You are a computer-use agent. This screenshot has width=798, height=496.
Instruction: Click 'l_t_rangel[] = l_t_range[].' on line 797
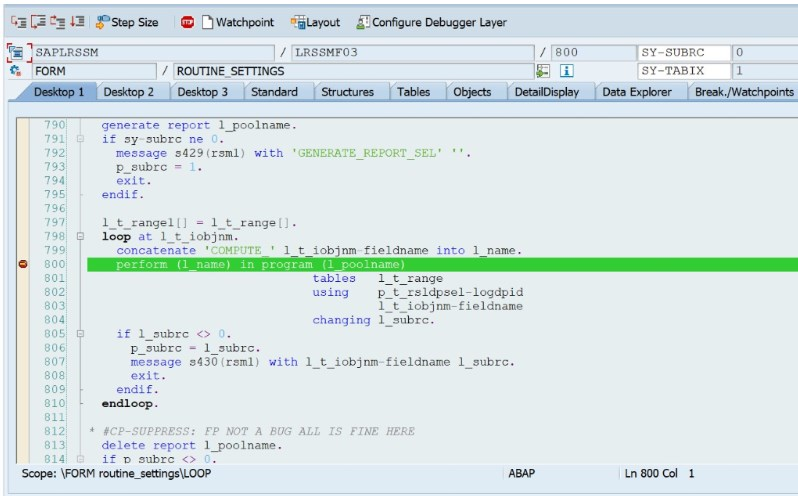pyautogui.click(x=199, y=223)
